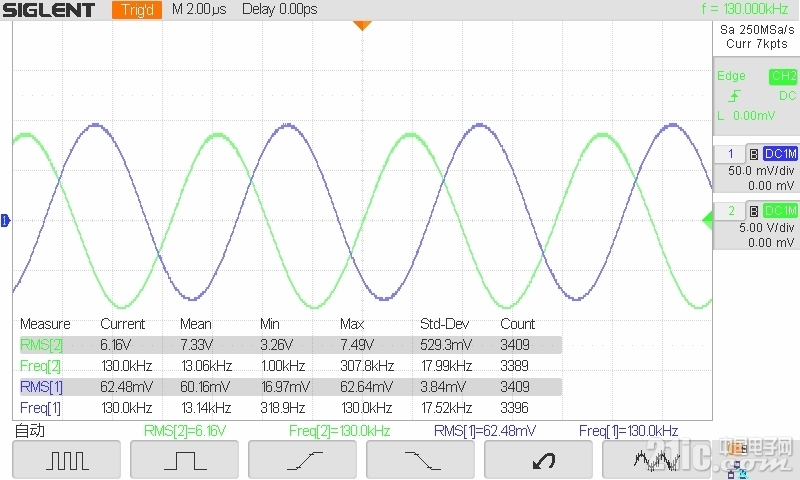Click the Max column header
Viewport: 800px width, 480px height.
(x=352, y=324)
